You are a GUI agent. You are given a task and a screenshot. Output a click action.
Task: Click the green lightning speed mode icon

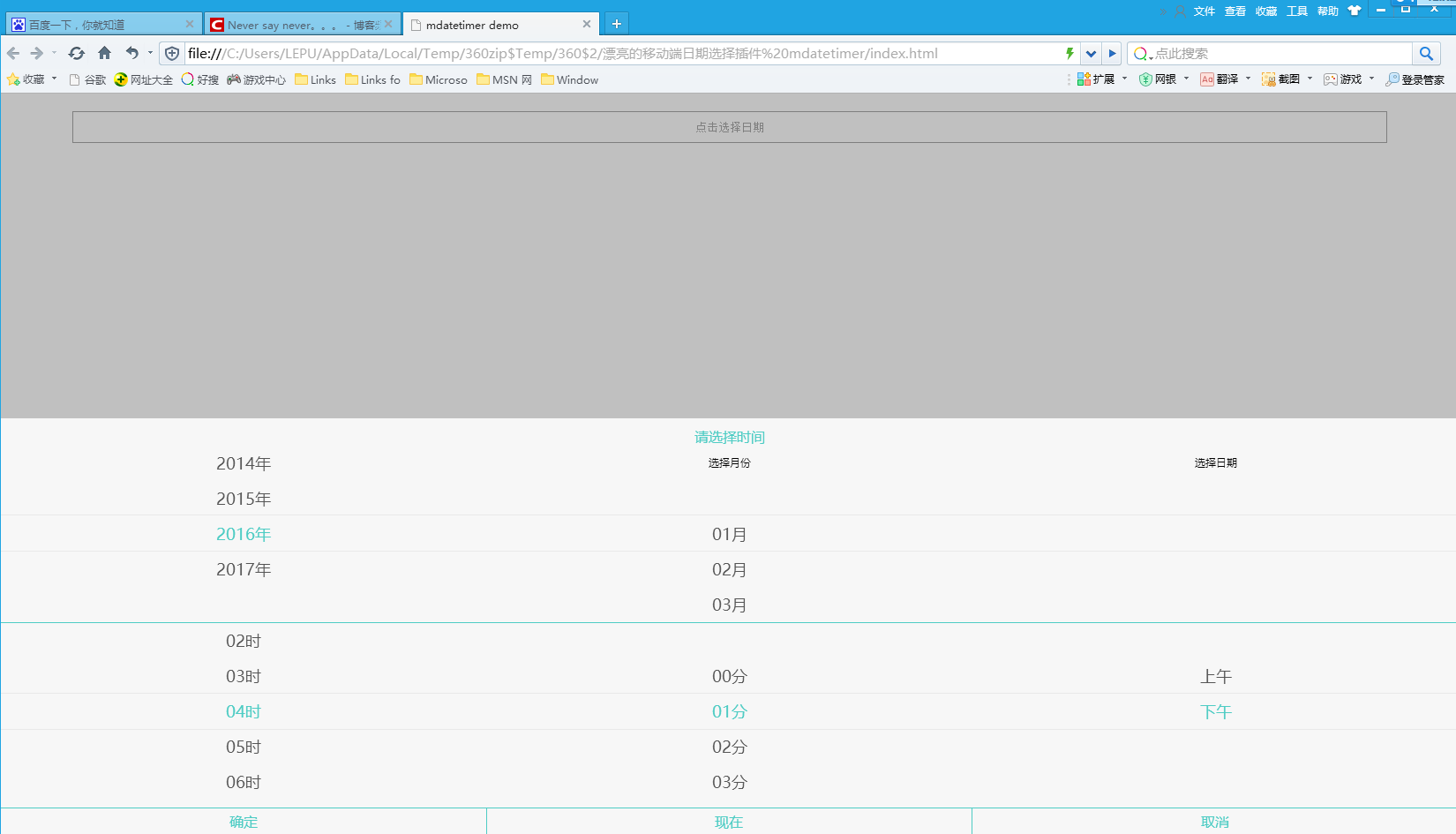[1069, 53]
